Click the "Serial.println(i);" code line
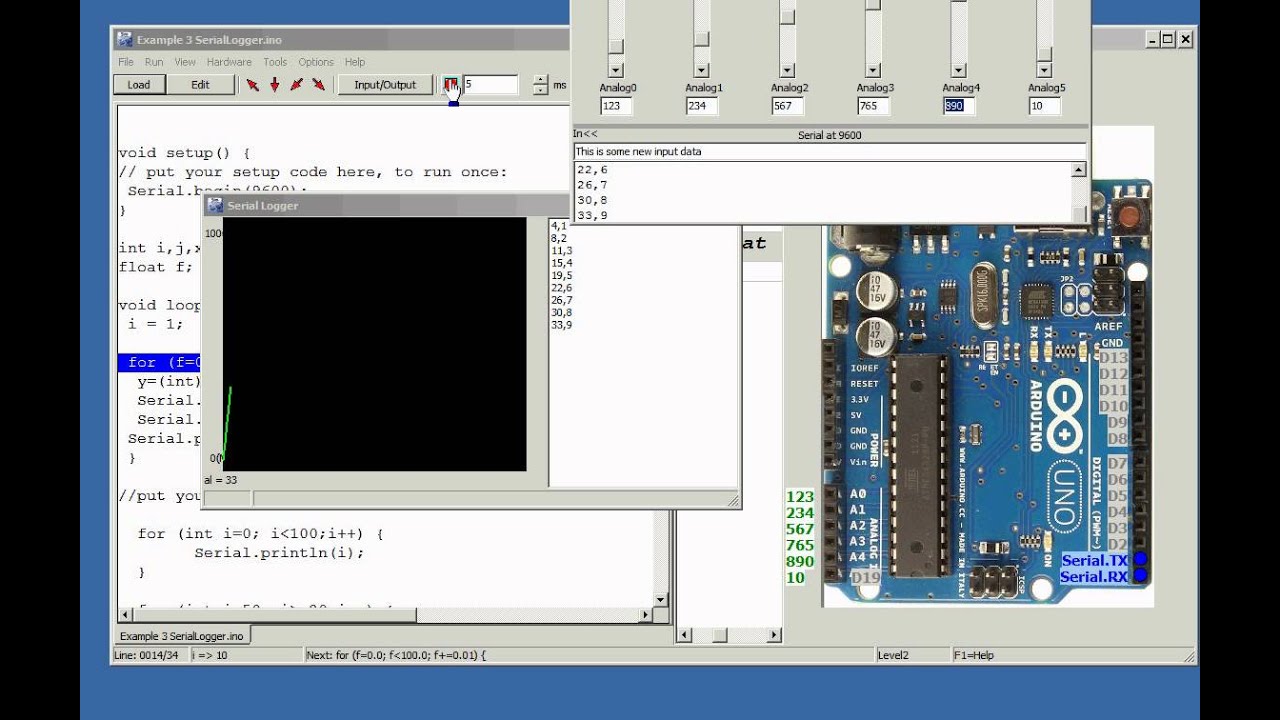 click(x=279, y=552)
